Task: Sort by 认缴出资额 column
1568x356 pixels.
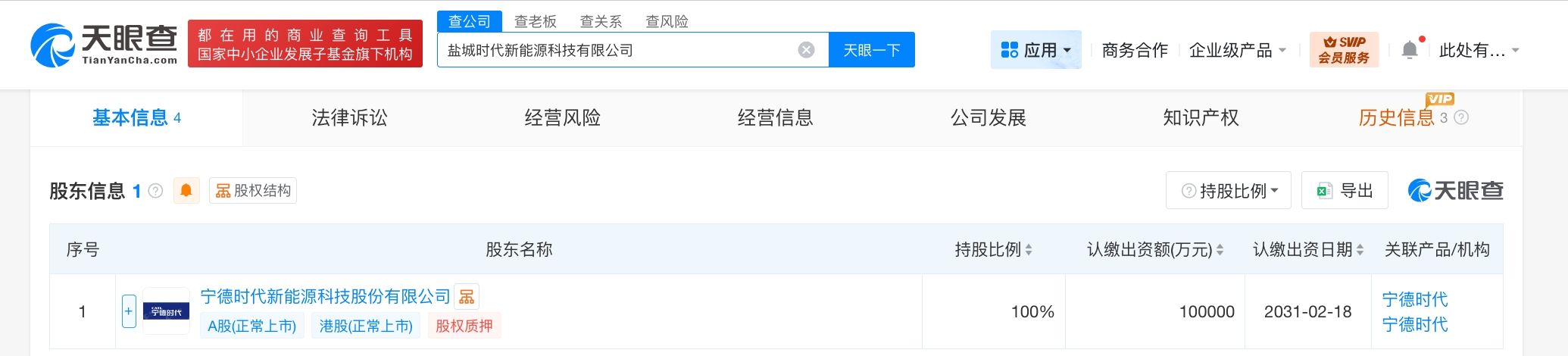Action: tap(1220, 250)
